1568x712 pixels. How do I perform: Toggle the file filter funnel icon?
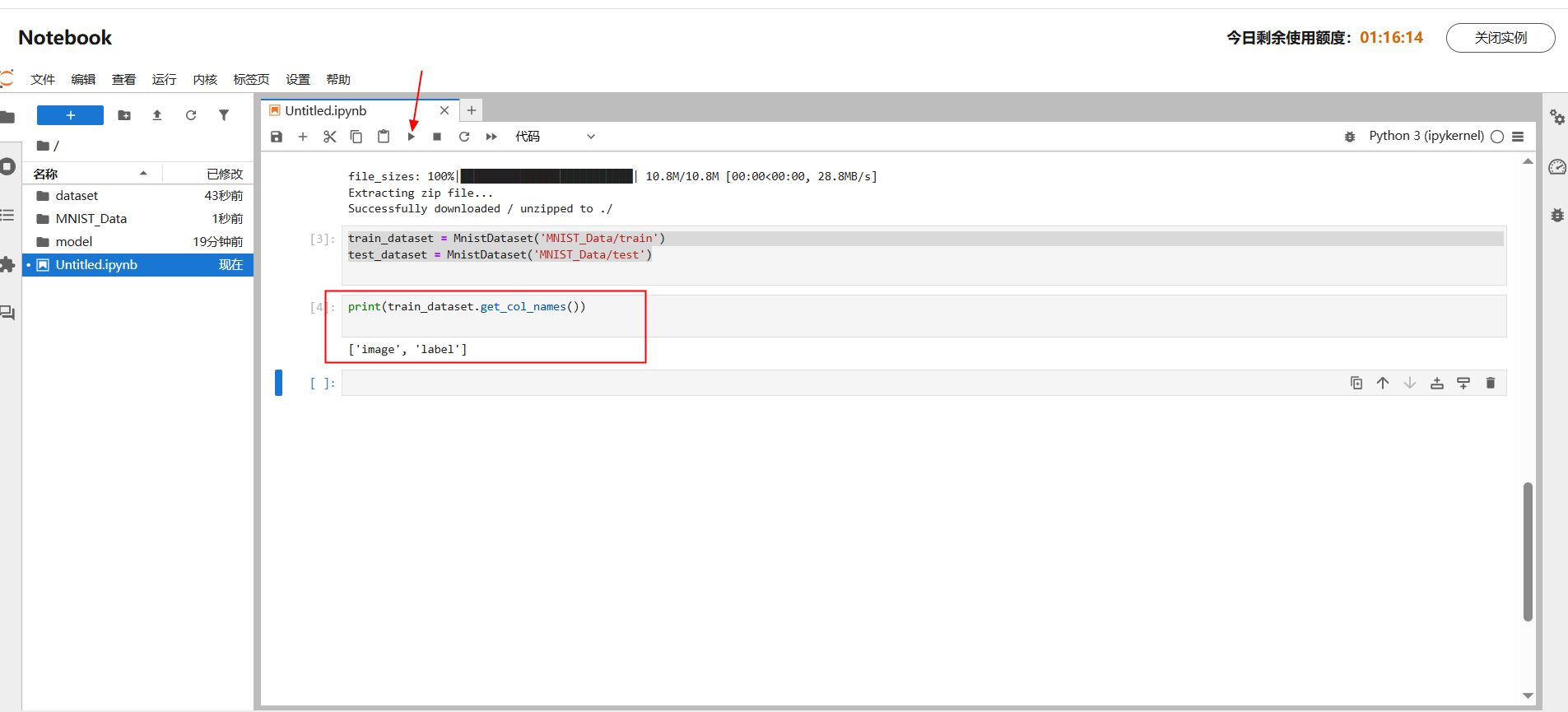point(224,115)
